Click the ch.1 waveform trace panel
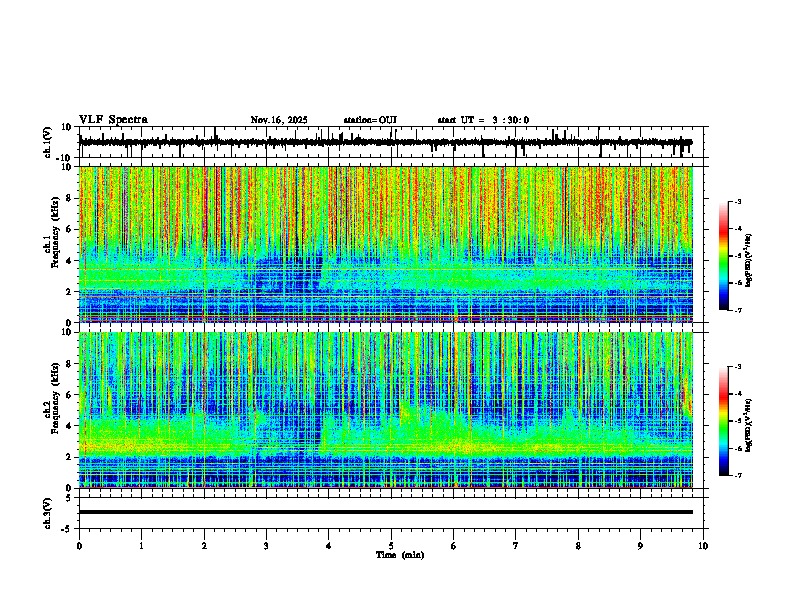 tap(391, 142)
